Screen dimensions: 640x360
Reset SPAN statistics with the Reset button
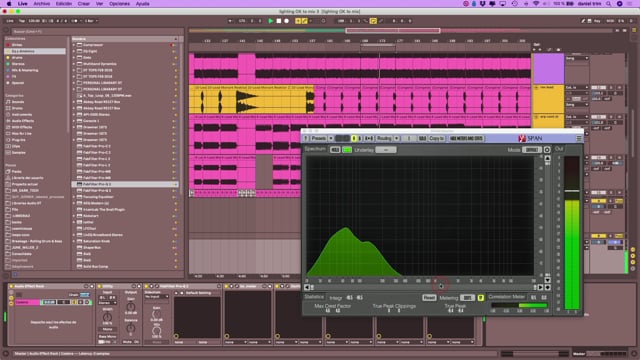pos(429,298)
